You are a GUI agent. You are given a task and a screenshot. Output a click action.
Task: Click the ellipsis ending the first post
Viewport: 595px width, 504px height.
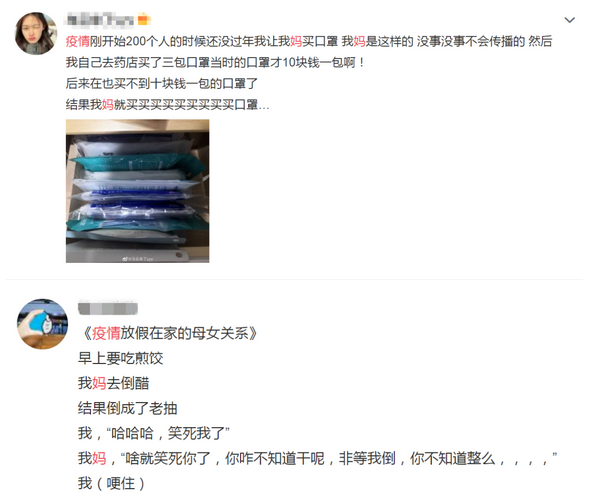[x=264, y=107]
